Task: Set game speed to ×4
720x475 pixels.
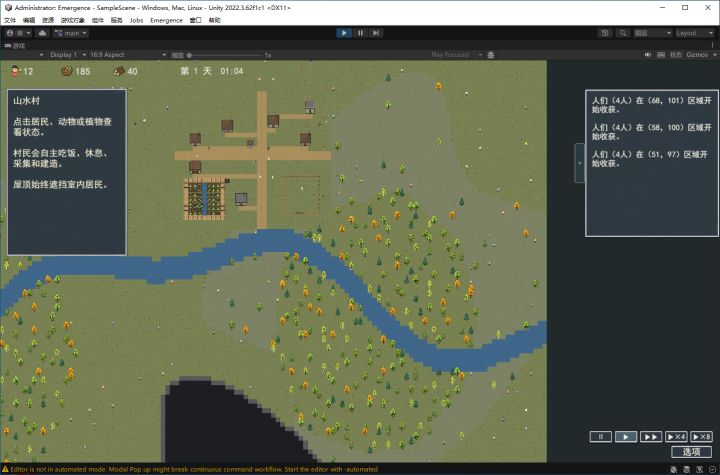Action: [x=676, y=436]
